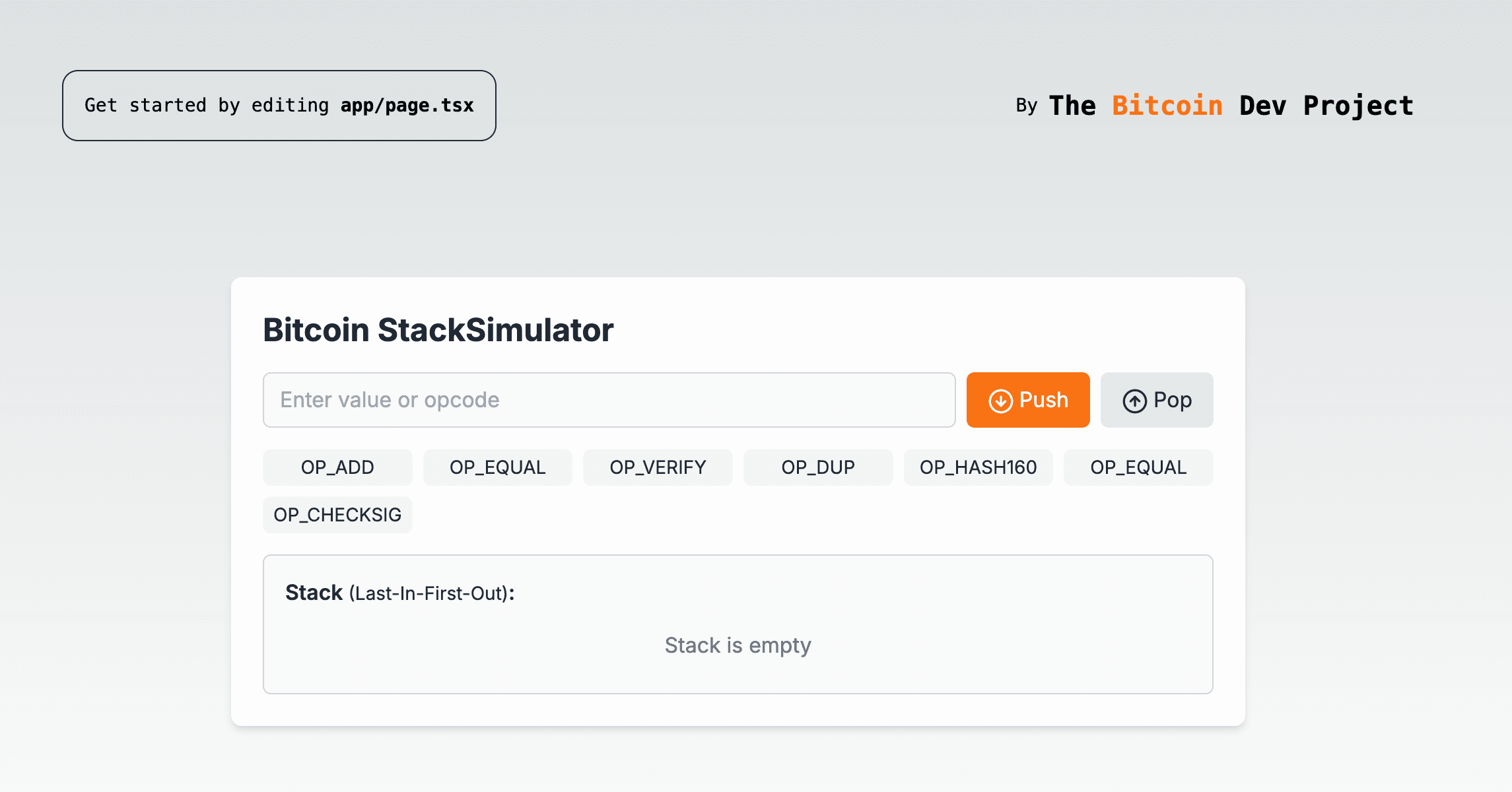Apply the OP_DUP opcode
Screen dimensions: 1512x792
coord(818,467)
